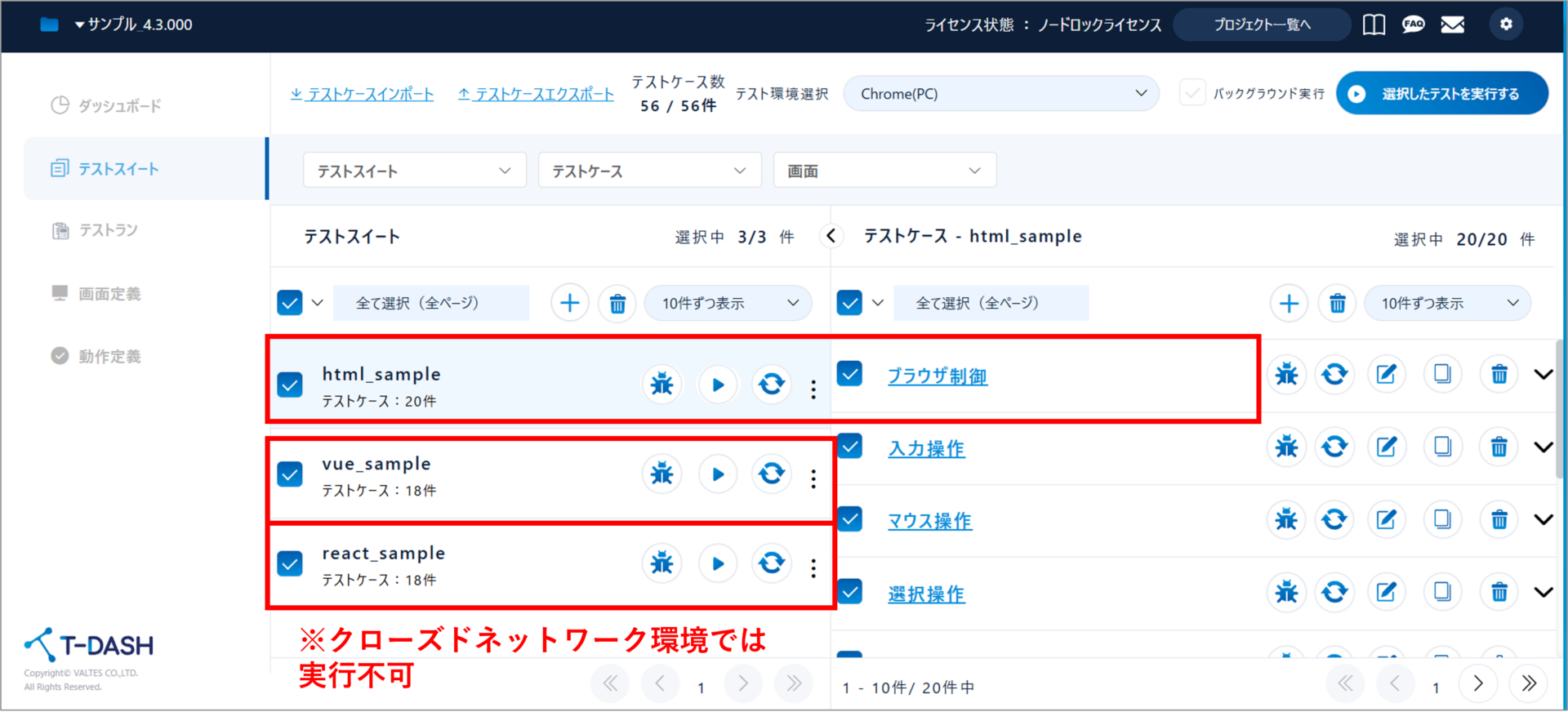Open the FAQ speech bubble icon
Viewport: 1568px width, 712px height.
pyautogui.click(x=1413, y=24)
